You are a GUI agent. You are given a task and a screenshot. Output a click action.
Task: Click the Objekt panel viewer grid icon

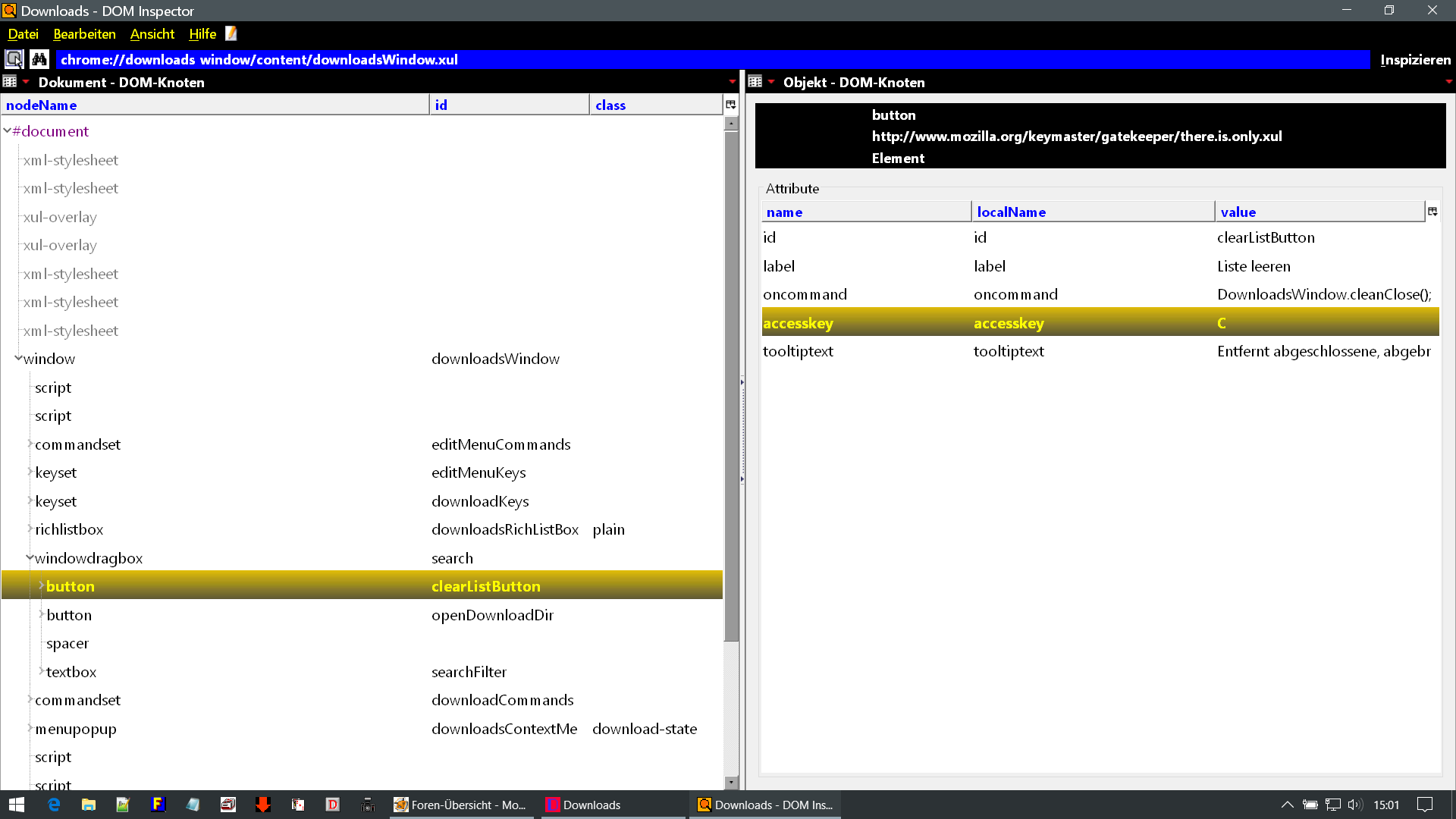755,82
